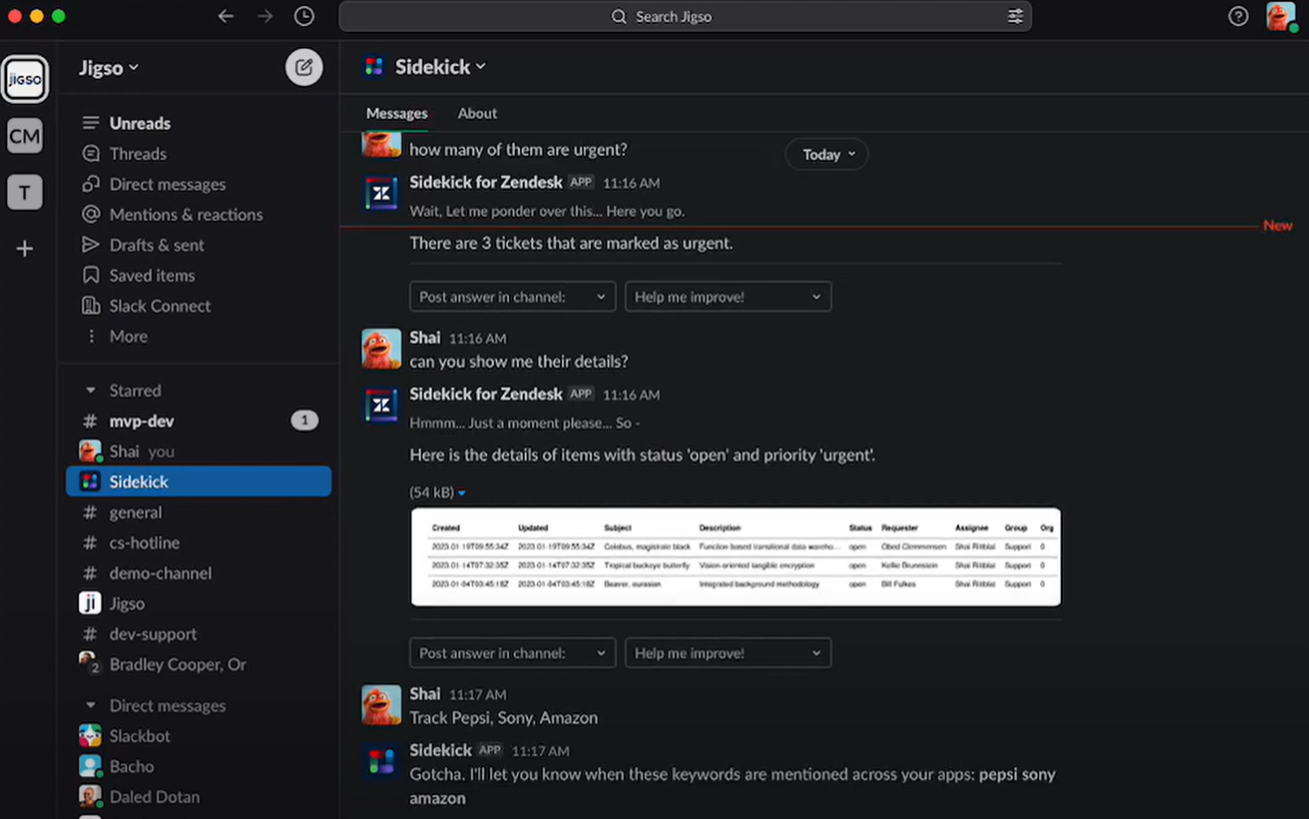The image size is (1309, 819).
Task: View history using the clock icon
Action: [304, 16]
